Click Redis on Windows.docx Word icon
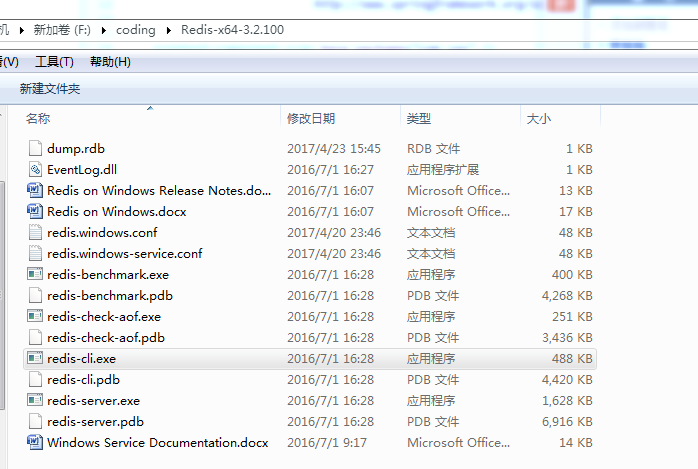Viewport: 698px width, 469px height. pos(35,211)
